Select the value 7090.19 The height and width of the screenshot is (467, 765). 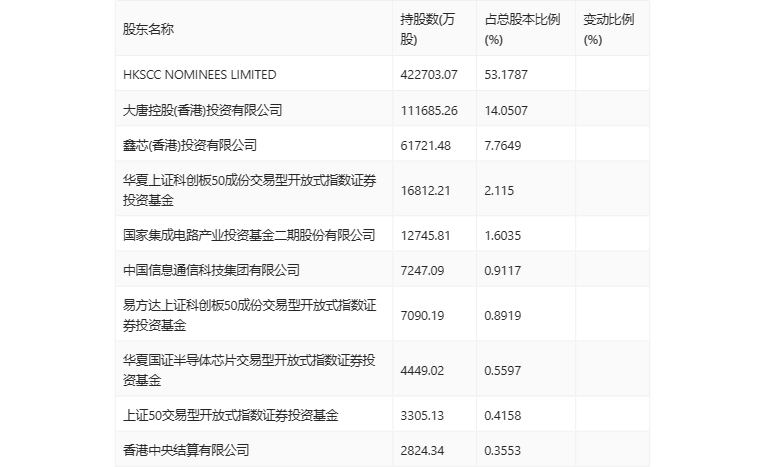pos(422,316)
